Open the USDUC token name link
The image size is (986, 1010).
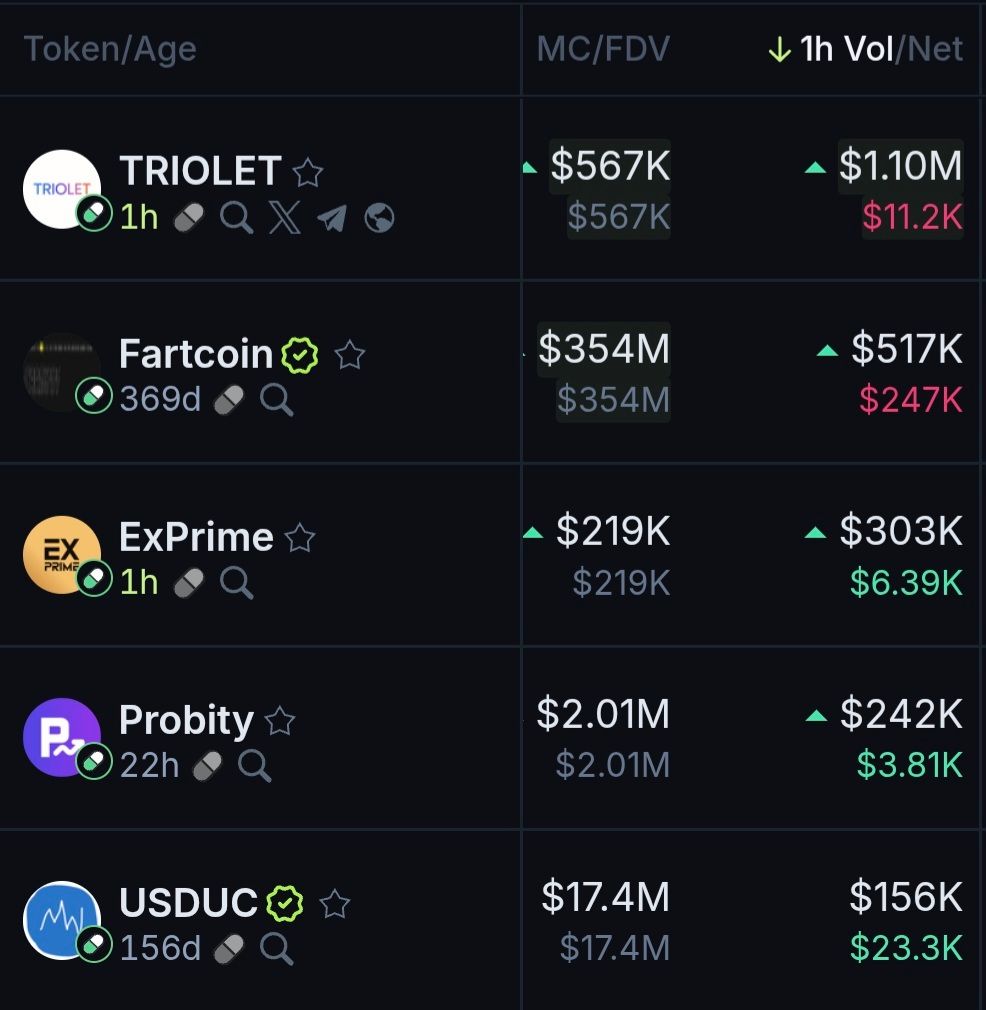(x=189, y=903)
